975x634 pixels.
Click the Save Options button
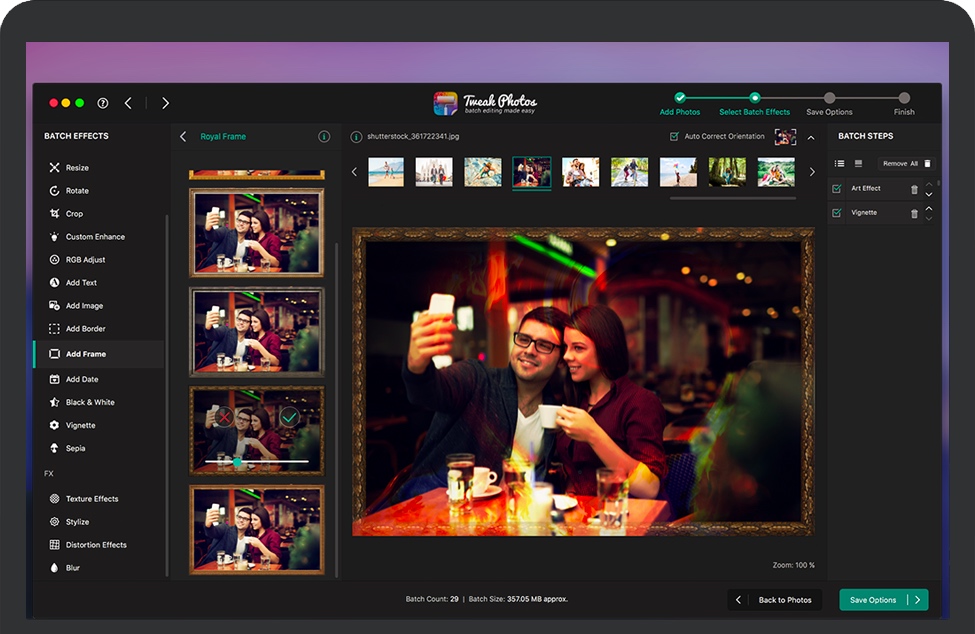[x=883, y=600]
